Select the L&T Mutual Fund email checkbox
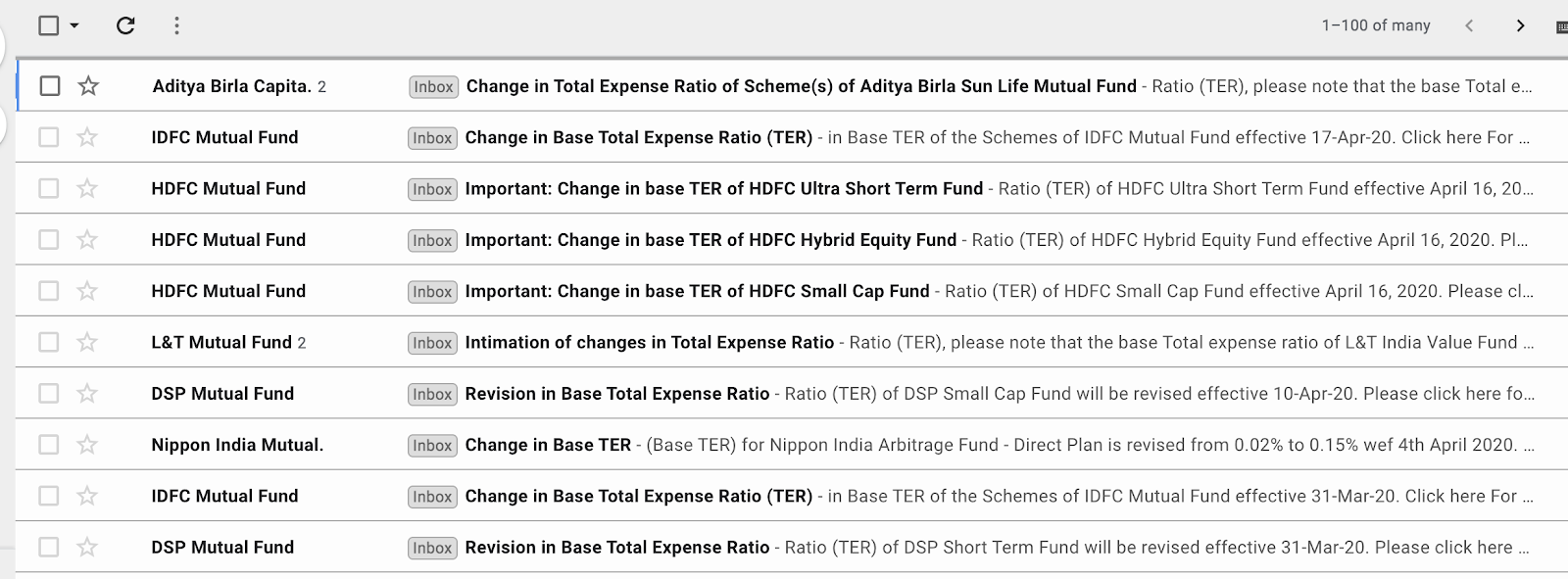This screenshot has height=579, width=1568. (x=49, y=342)
